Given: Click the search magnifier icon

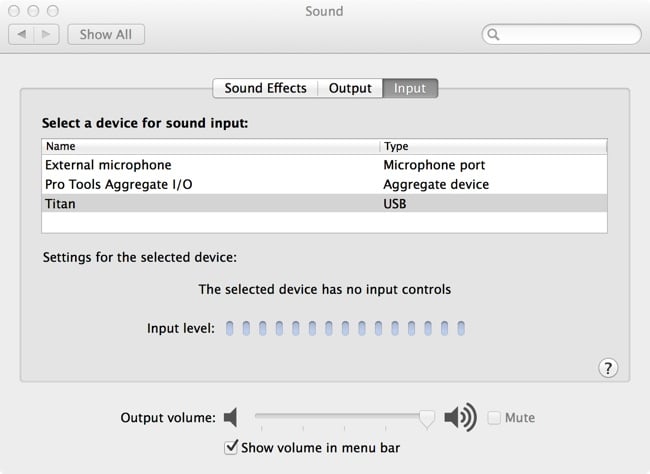Looking at the screenshot, I should [x=493, y=34].
